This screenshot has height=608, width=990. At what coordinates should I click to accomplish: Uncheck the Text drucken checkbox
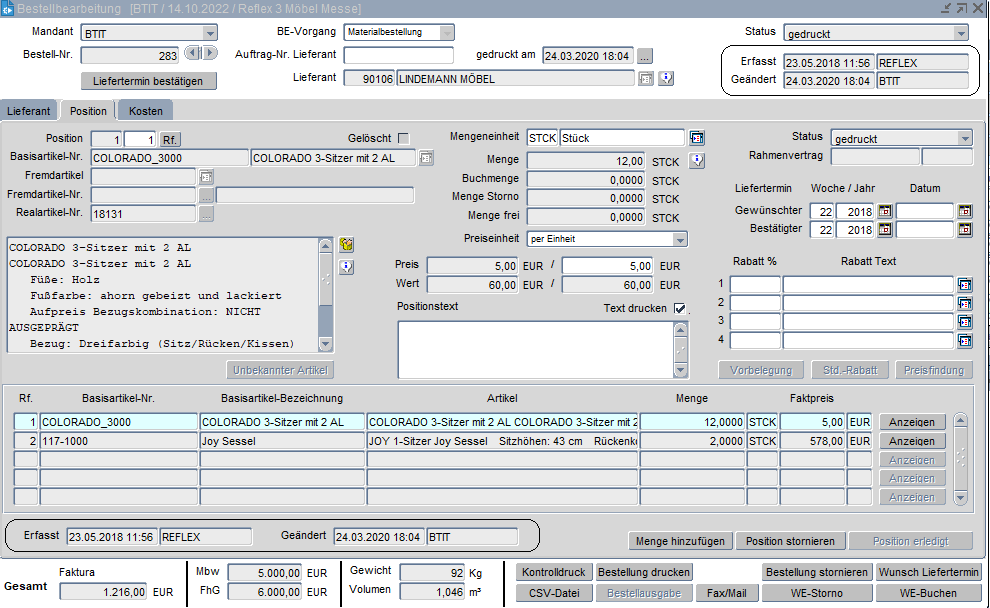click(680, 309)
